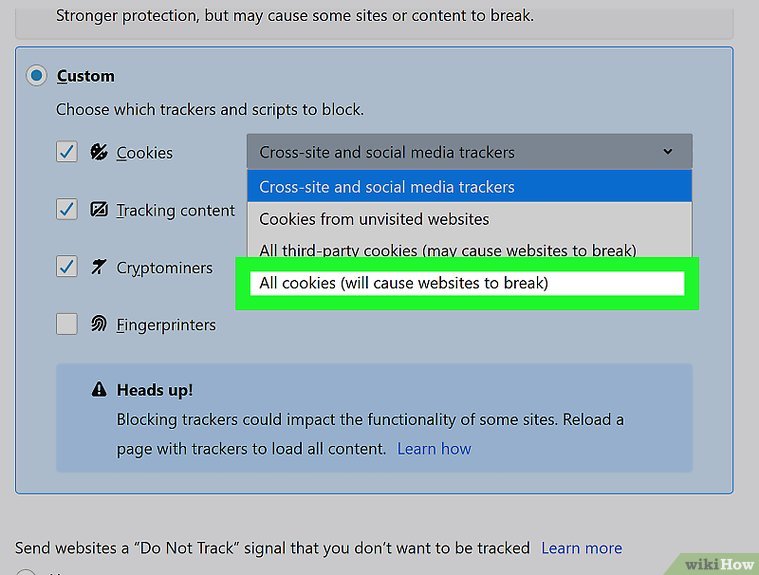Open the Learn how link
Screen dimensions: 759x575
[434, 448]
